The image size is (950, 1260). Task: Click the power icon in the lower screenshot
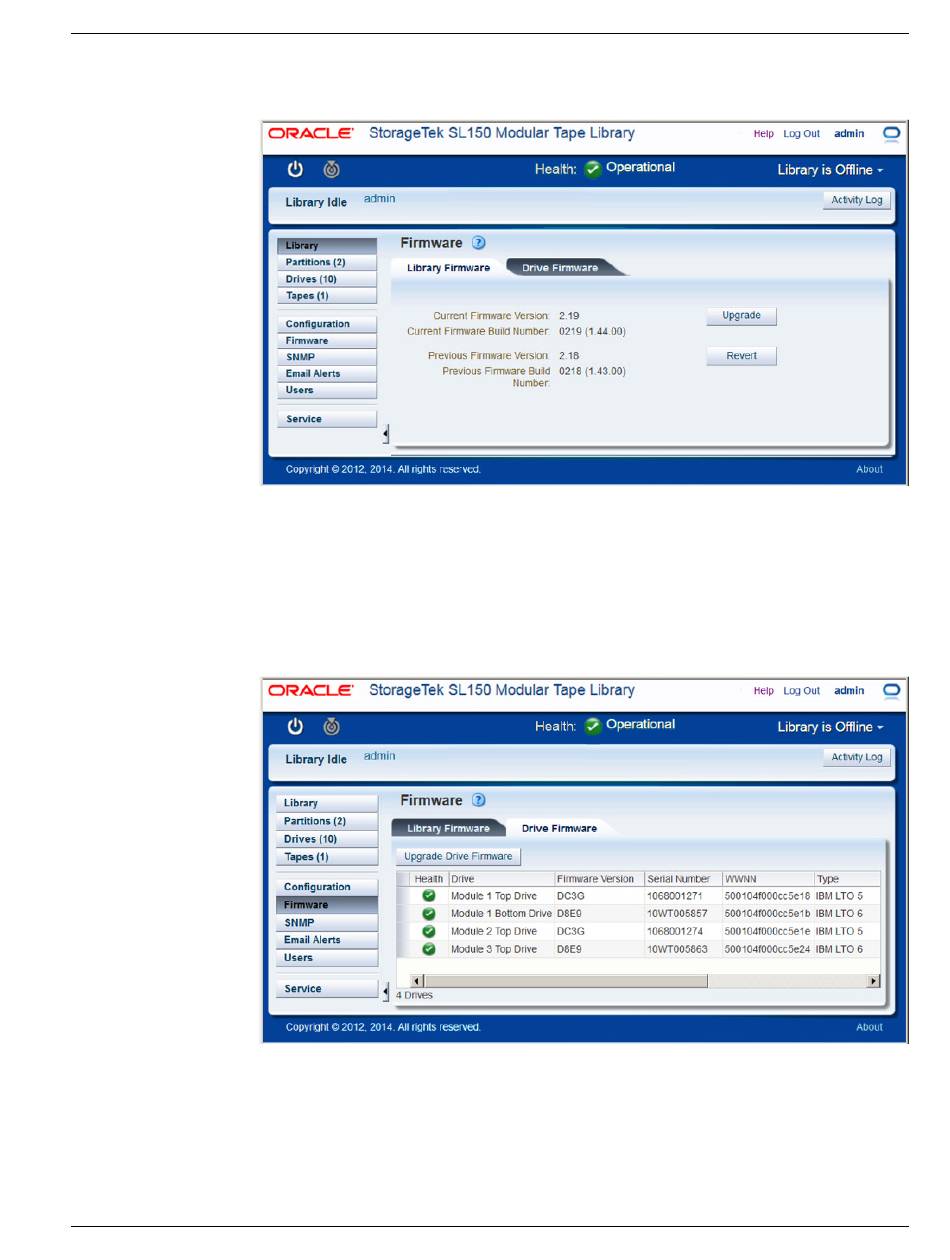295,725
